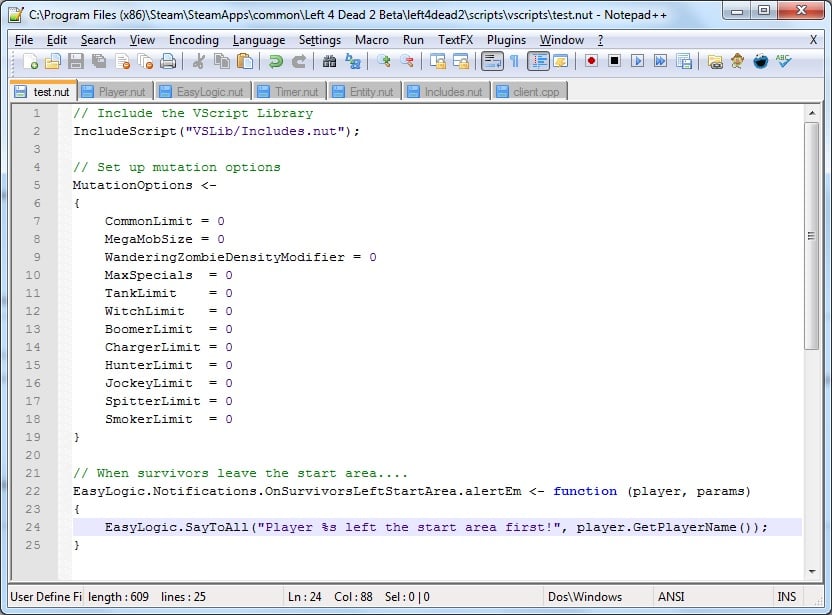Switch to the Timer.nut tab
832x615 pixels.
(289, 92)
